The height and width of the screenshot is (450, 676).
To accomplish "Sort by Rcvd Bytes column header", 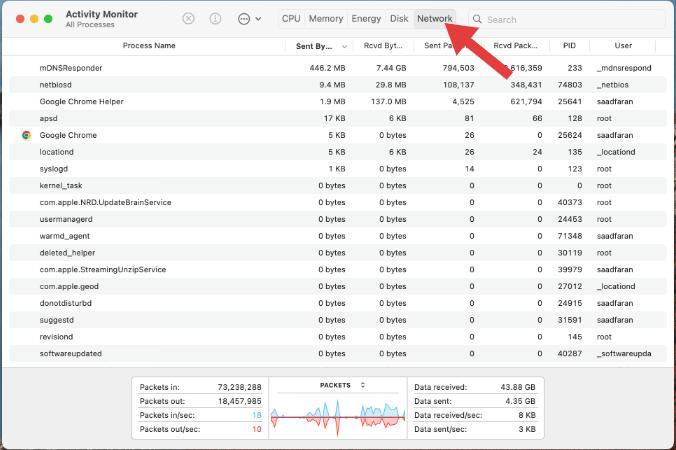I will coord(383,45).
